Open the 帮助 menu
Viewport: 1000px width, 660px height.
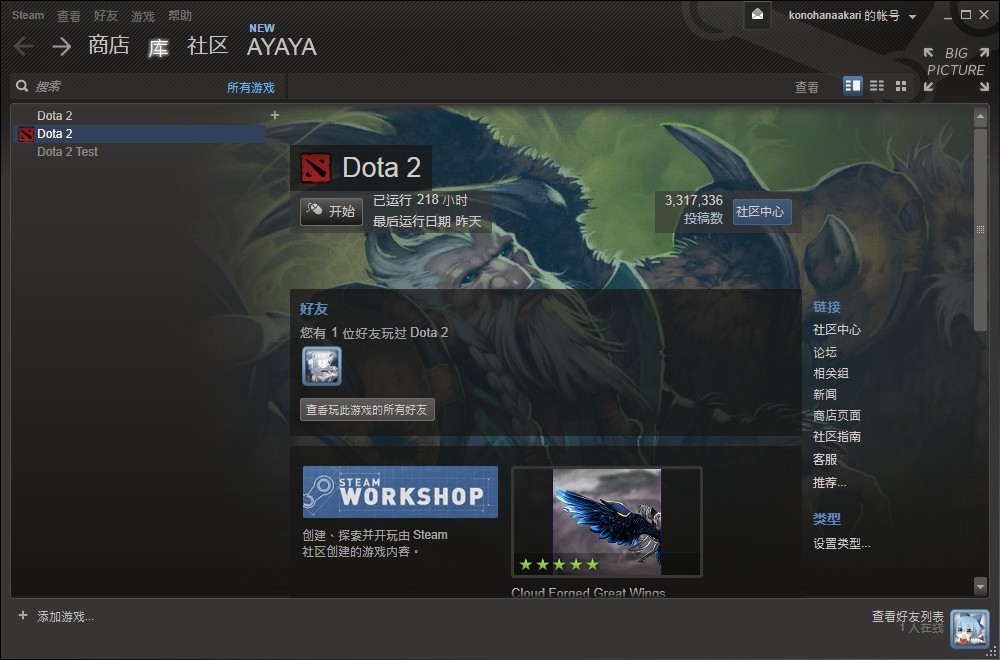tap(180, 16)
